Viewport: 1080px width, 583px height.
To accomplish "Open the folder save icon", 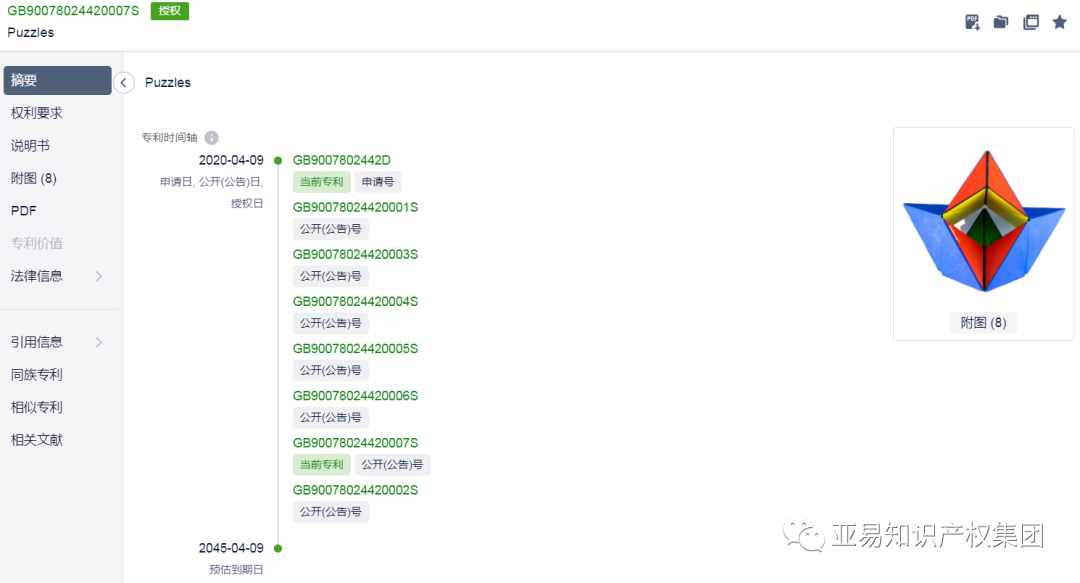I will click(x=1001, y=22).
